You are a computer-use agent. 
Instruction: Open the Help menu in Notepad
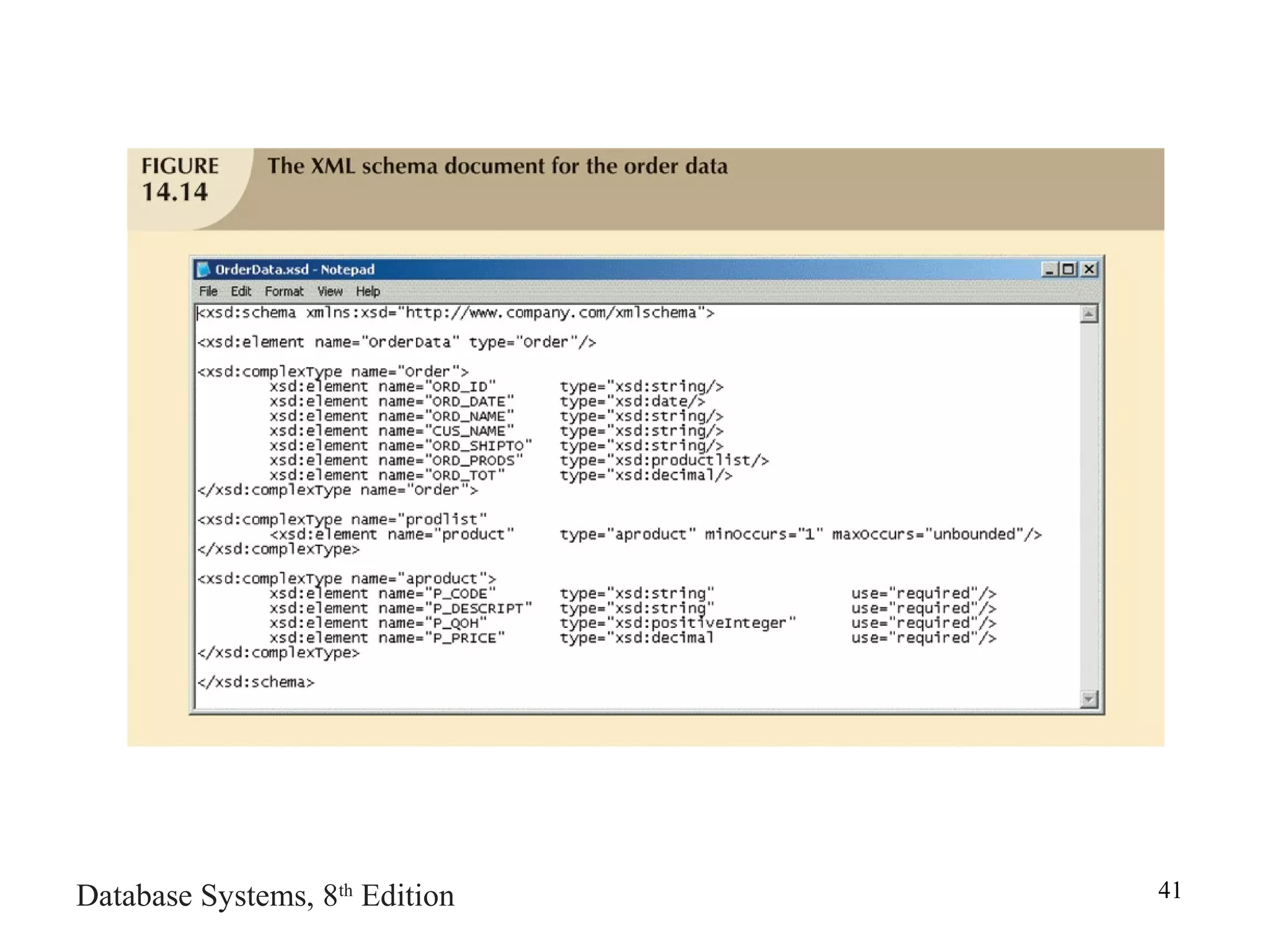[368, 291]
